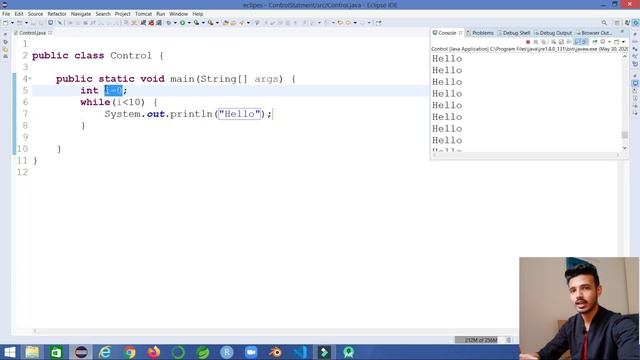640x360 pixels.
Task: Click the highlighted i=0 text on line 5
Action: 113,90
